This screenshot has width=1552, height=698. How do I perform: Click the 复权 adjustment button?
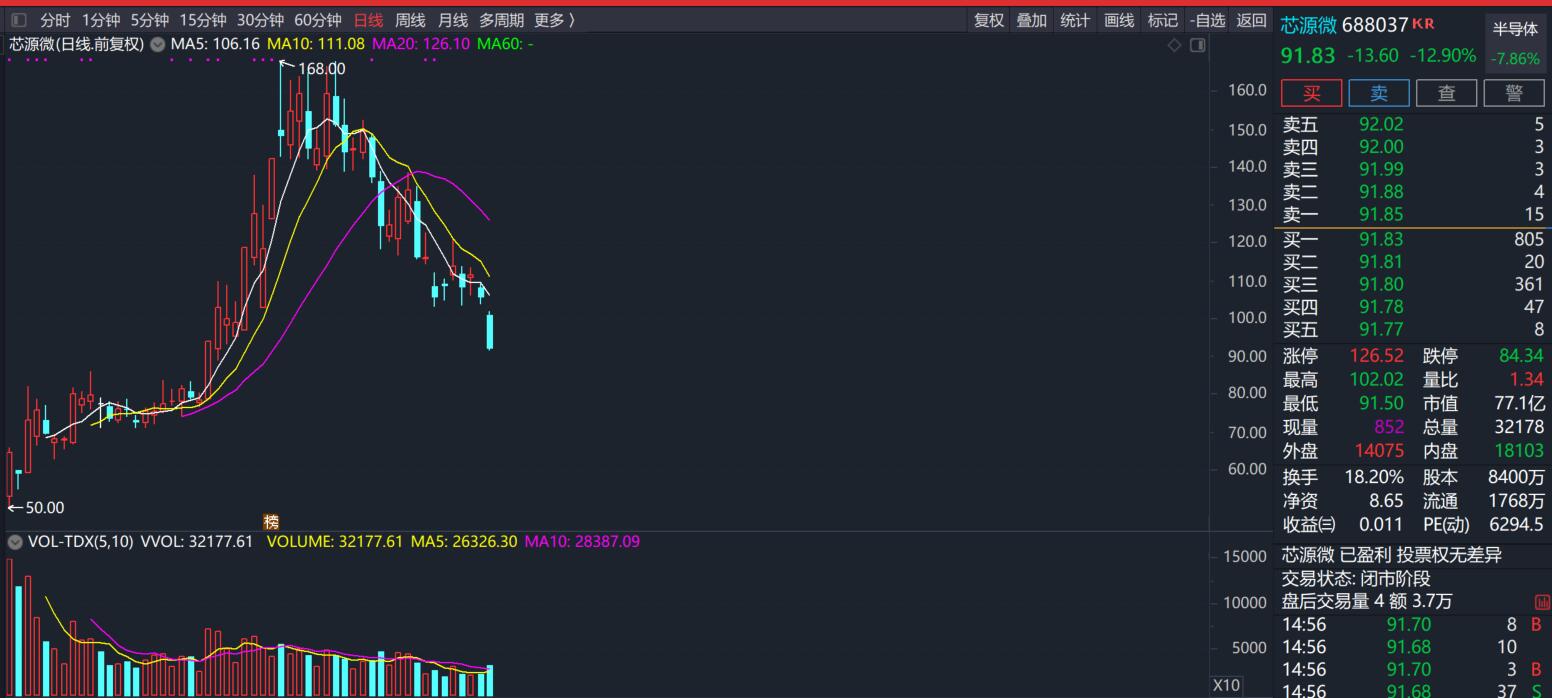click(x=989, y=20)
